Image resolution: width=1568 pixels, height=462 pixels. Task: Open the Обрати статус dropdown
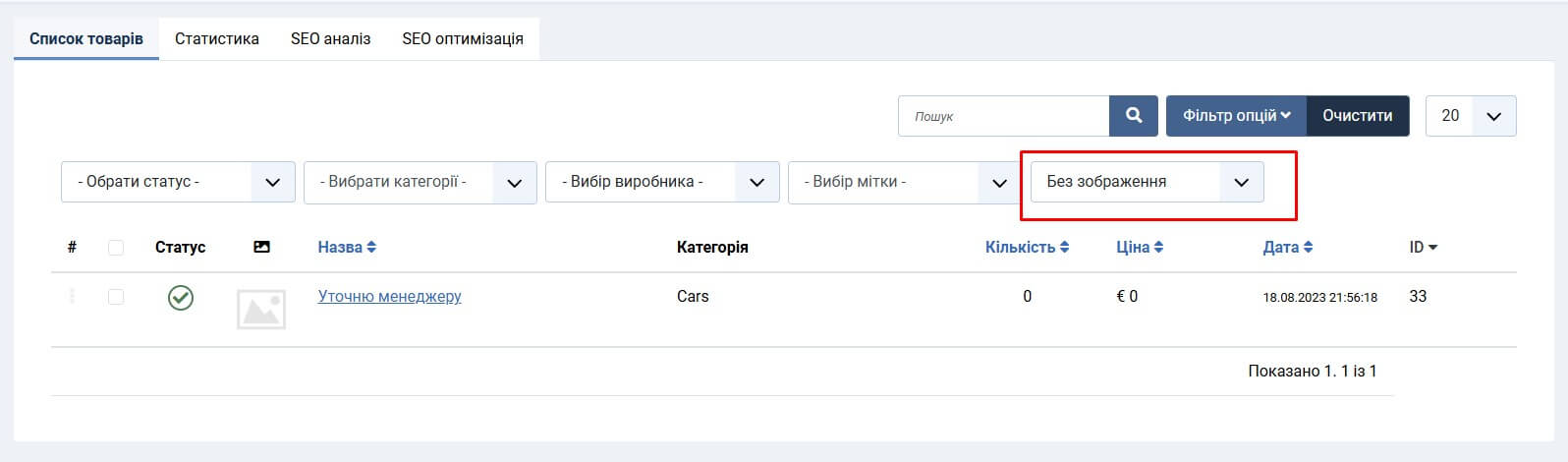[x=178, y=183]
